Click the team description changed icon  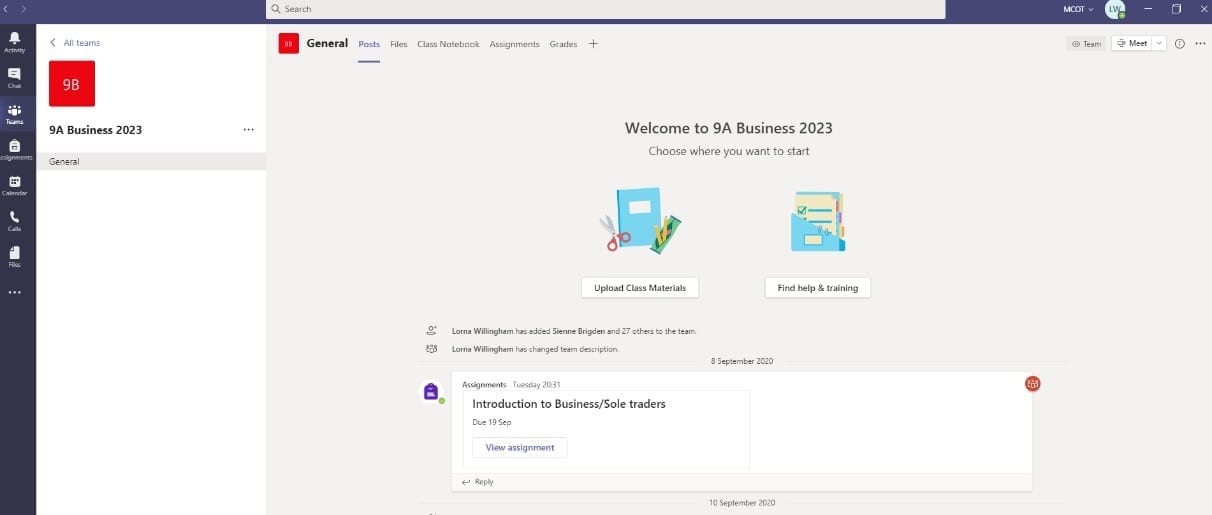[x=431, y=349]
